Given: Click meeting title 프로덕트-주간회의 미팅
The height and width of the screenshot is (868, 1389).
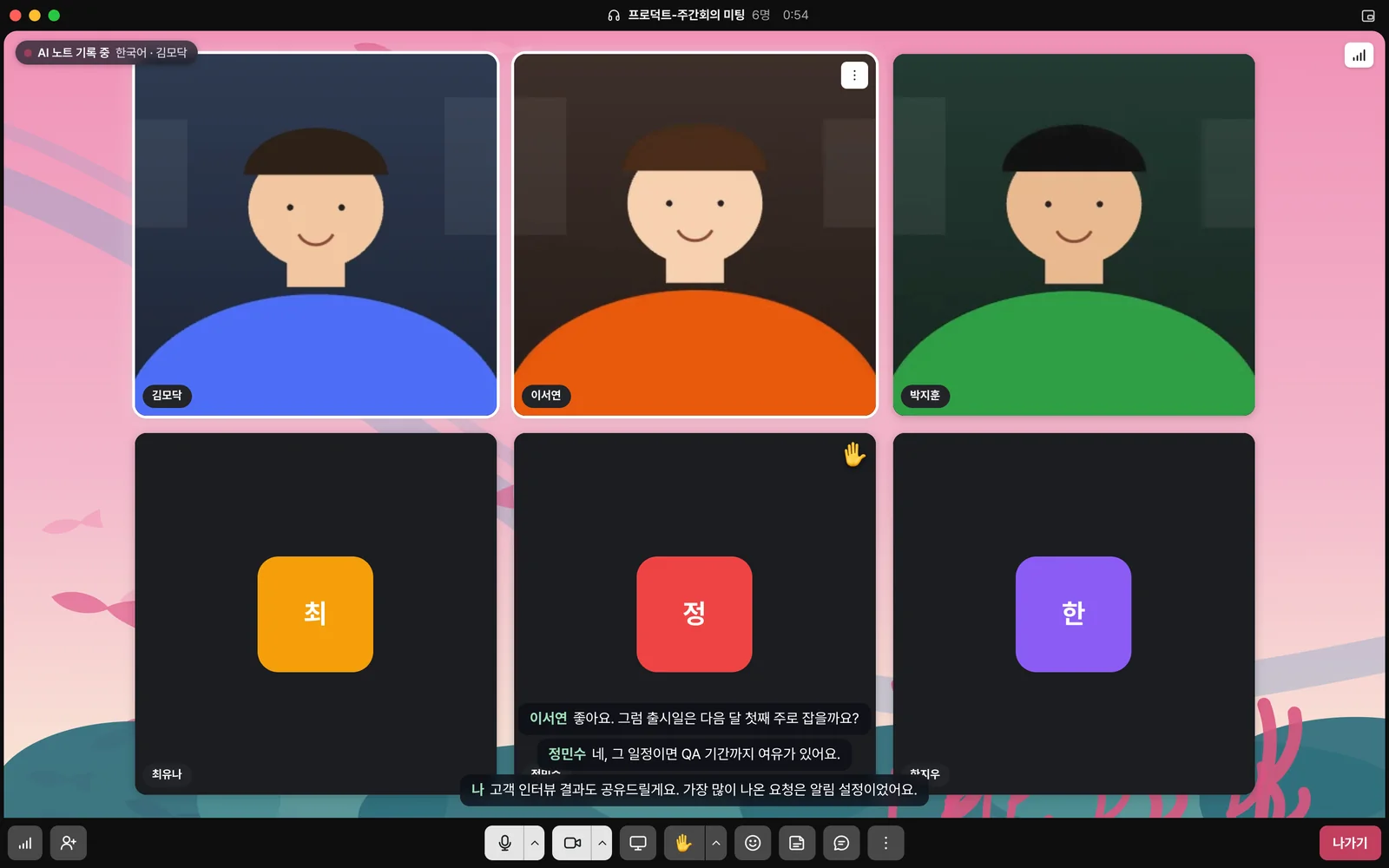Looking at the screenshot, I should [687, 16].
